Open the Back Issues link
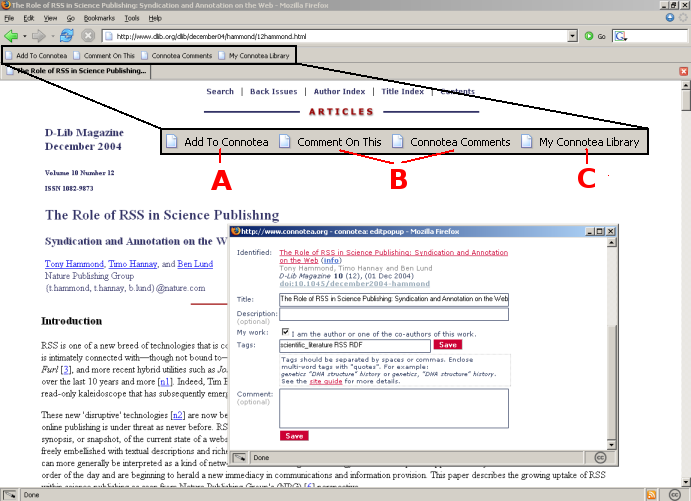Viewport: 691px width, 501px height. (x=274, y=91)
